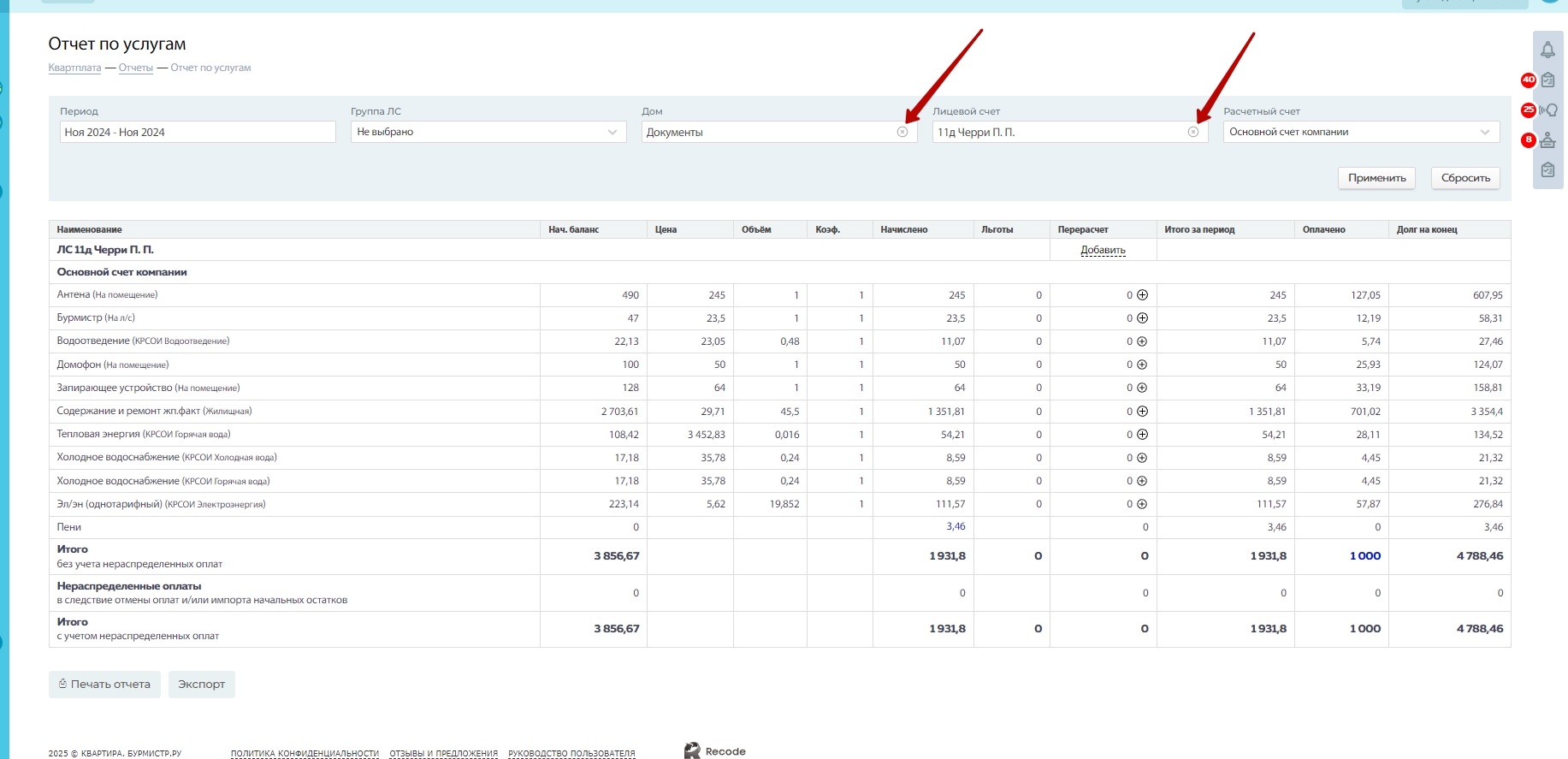Click the Экспорт button
Viewport: 1568px width, 759px height.
201,685
